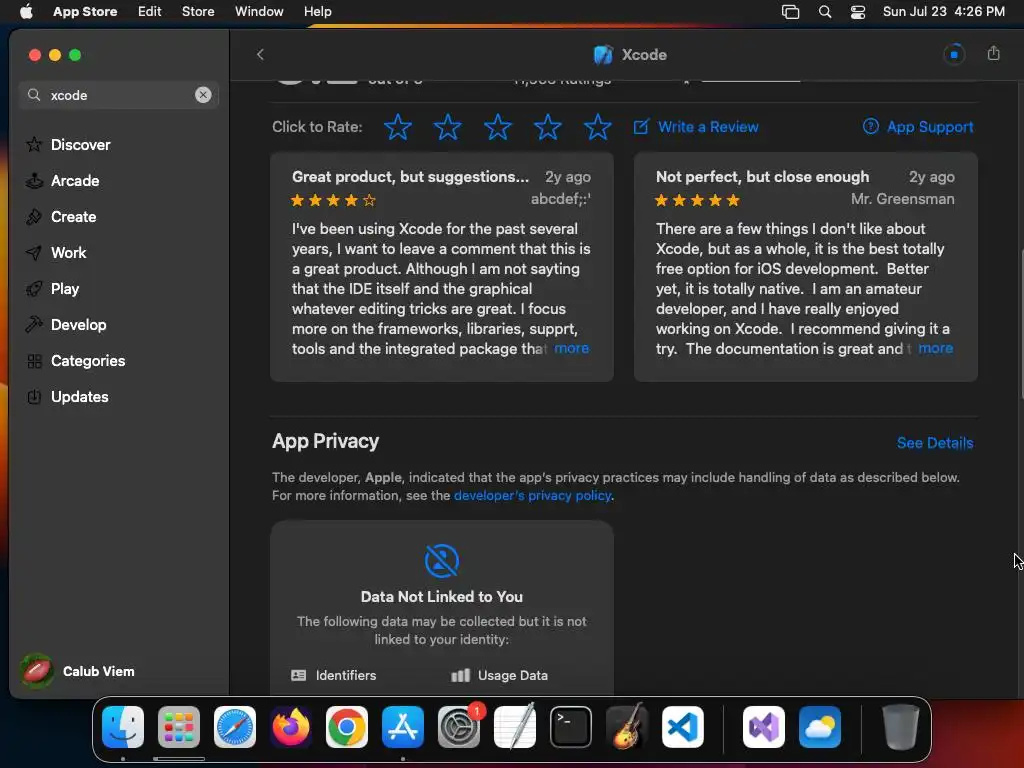Stop the Xcode download progress button
This screenshot has width=1024, height=768.
[954, 55]
